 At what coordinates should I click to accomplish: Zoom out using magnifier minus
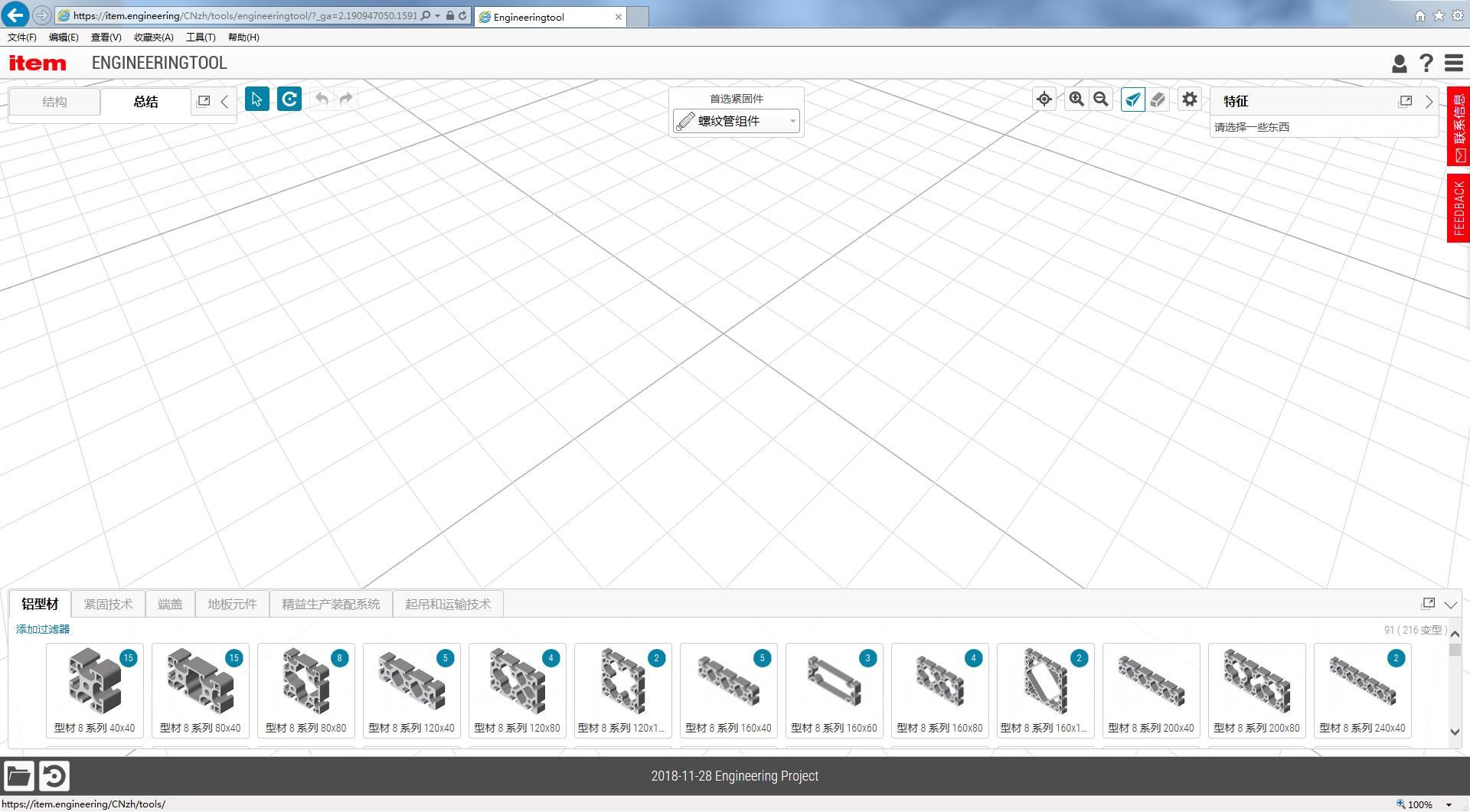pos(1101,99)
